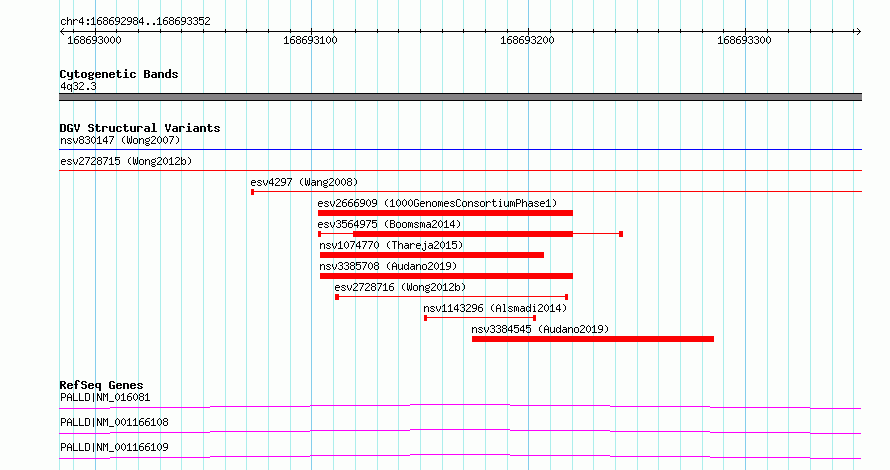
Task: Click the esv2728716 (Wong2012b) label
Action: point(400,287)
